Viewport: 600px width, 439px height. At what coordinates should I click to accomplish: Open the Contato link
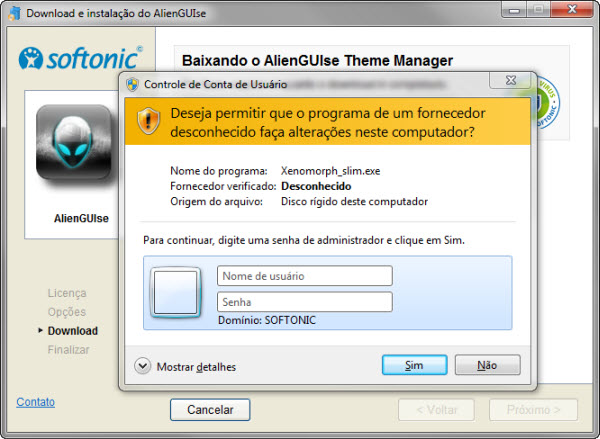[35, 402]
